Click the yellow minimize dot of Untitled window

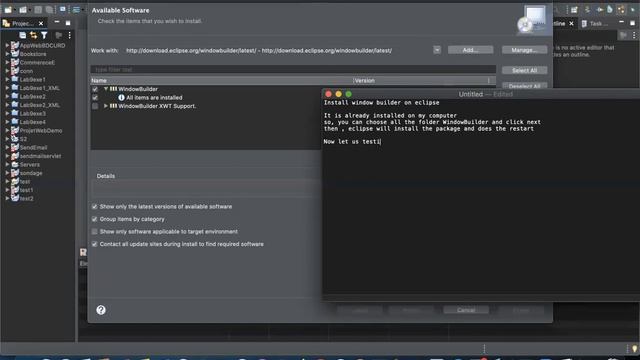point(338,94)
